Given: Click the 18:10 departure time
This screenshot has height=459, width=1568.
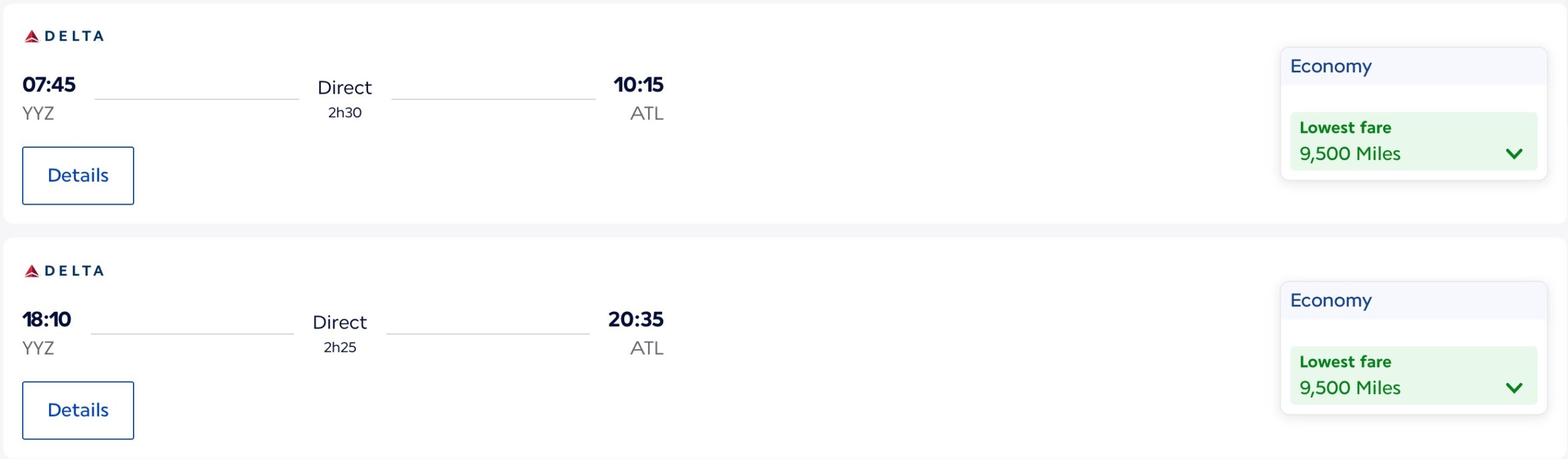Looking at the screenshot, I should pyautogui.click(x=47, y=319).
